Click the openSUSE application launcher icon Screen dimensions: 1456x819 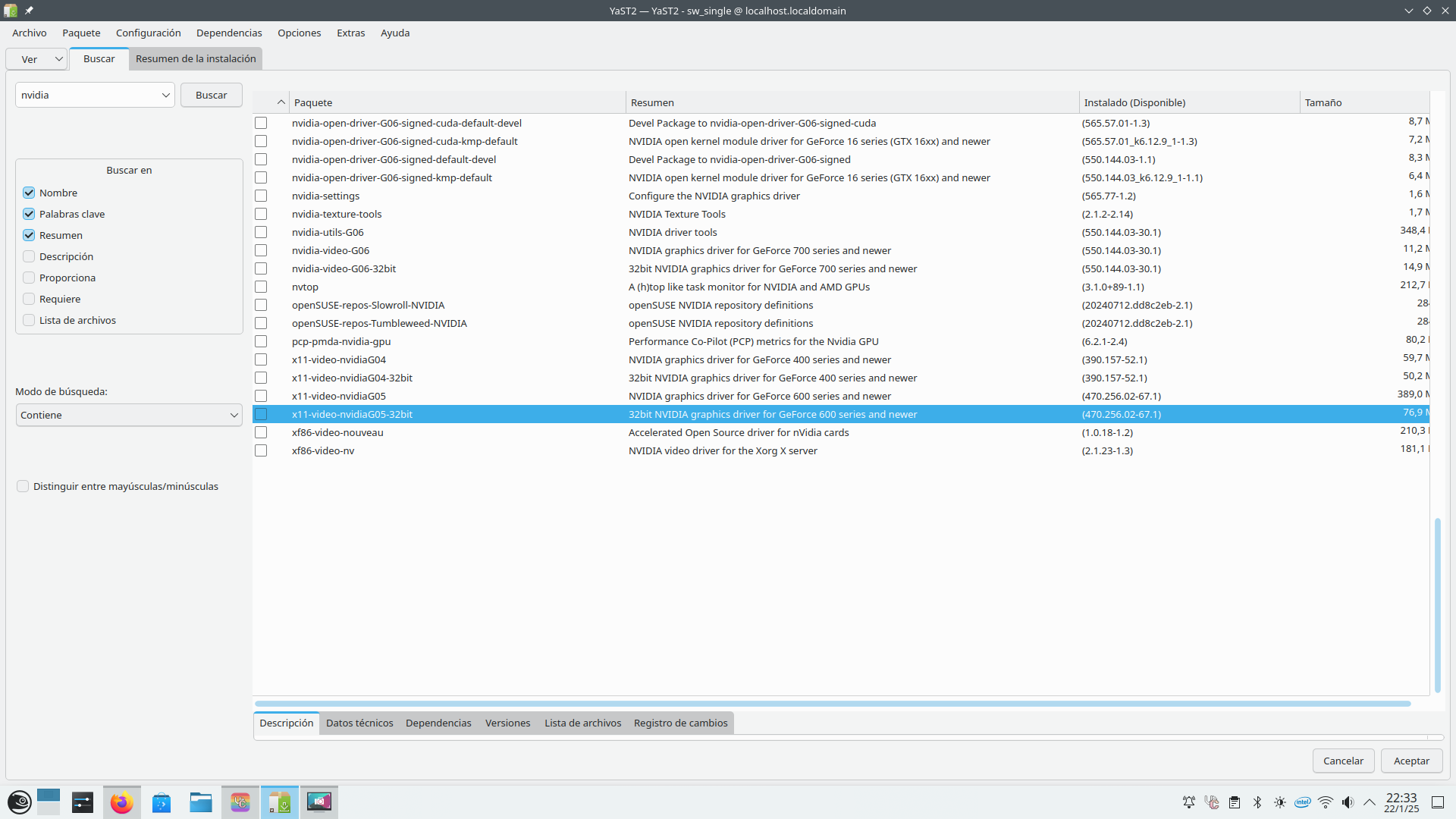20,802
